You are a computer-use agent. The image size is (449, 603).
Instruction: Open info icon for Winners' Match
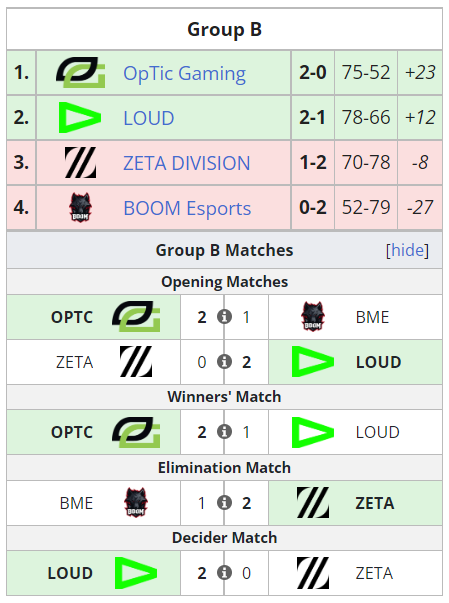click(224, 432)
